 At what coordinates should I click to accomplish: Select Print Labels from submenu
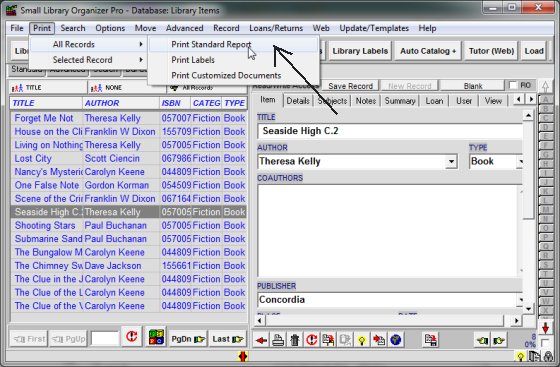(x=193, y=60)
